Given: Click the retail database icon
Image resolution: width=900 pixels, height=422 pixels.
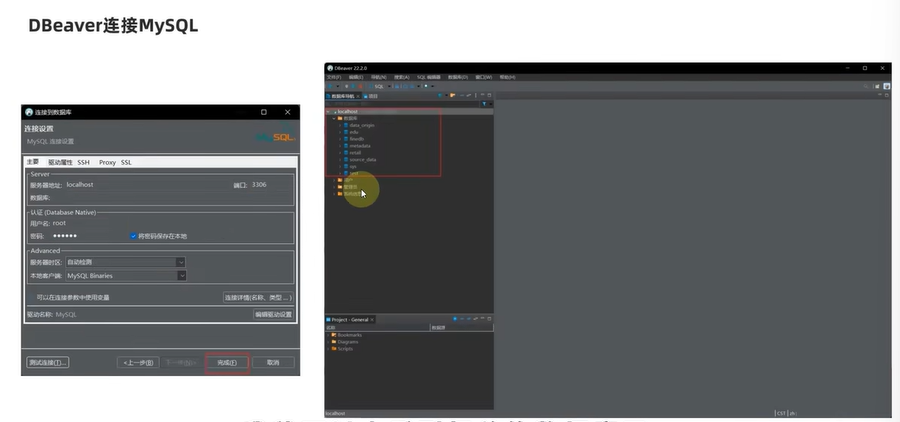Looking at the screenshot, I should tap(346, 153).
